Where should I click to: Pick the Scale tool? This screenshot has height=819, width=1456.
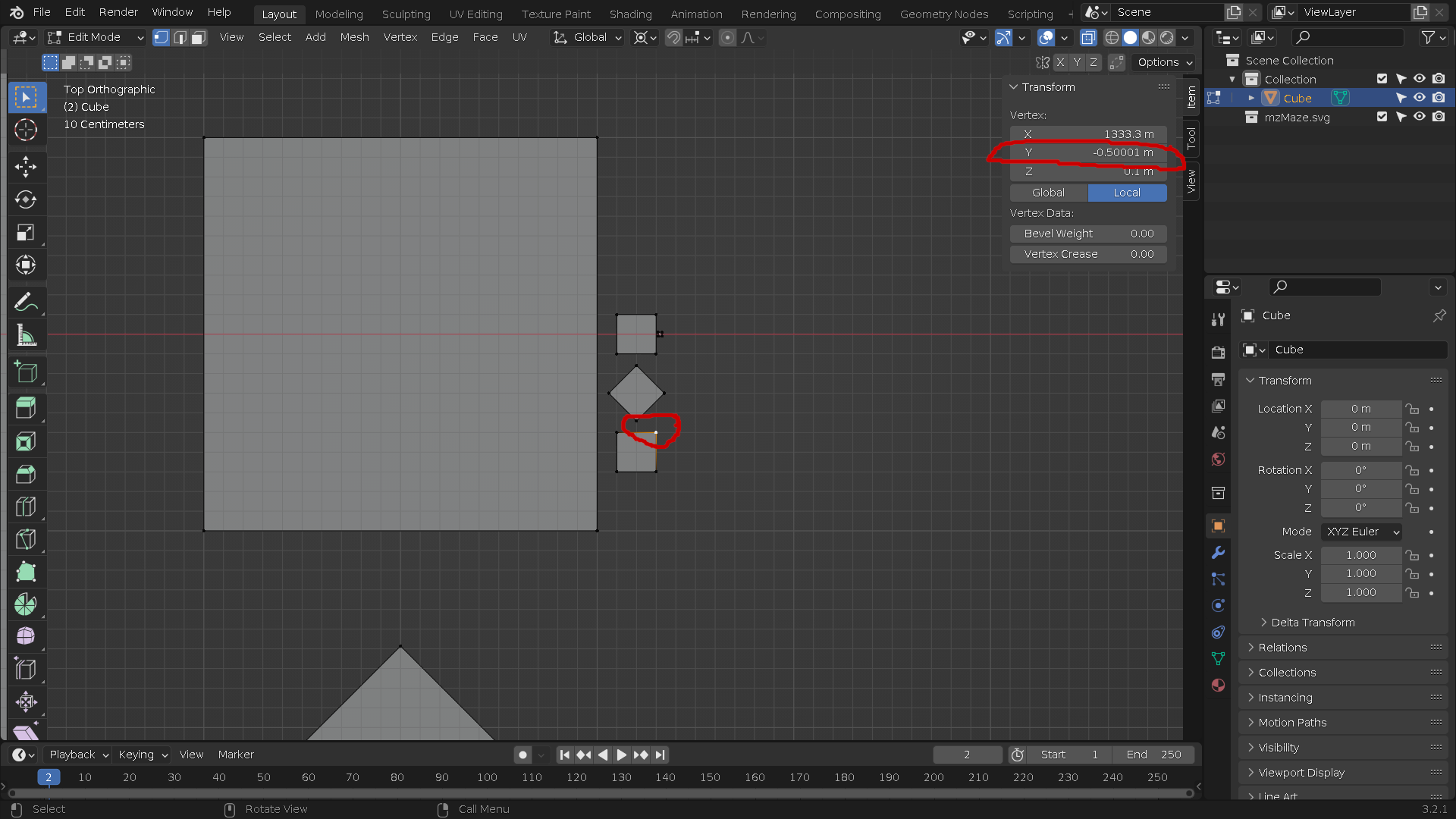(26, 232)
